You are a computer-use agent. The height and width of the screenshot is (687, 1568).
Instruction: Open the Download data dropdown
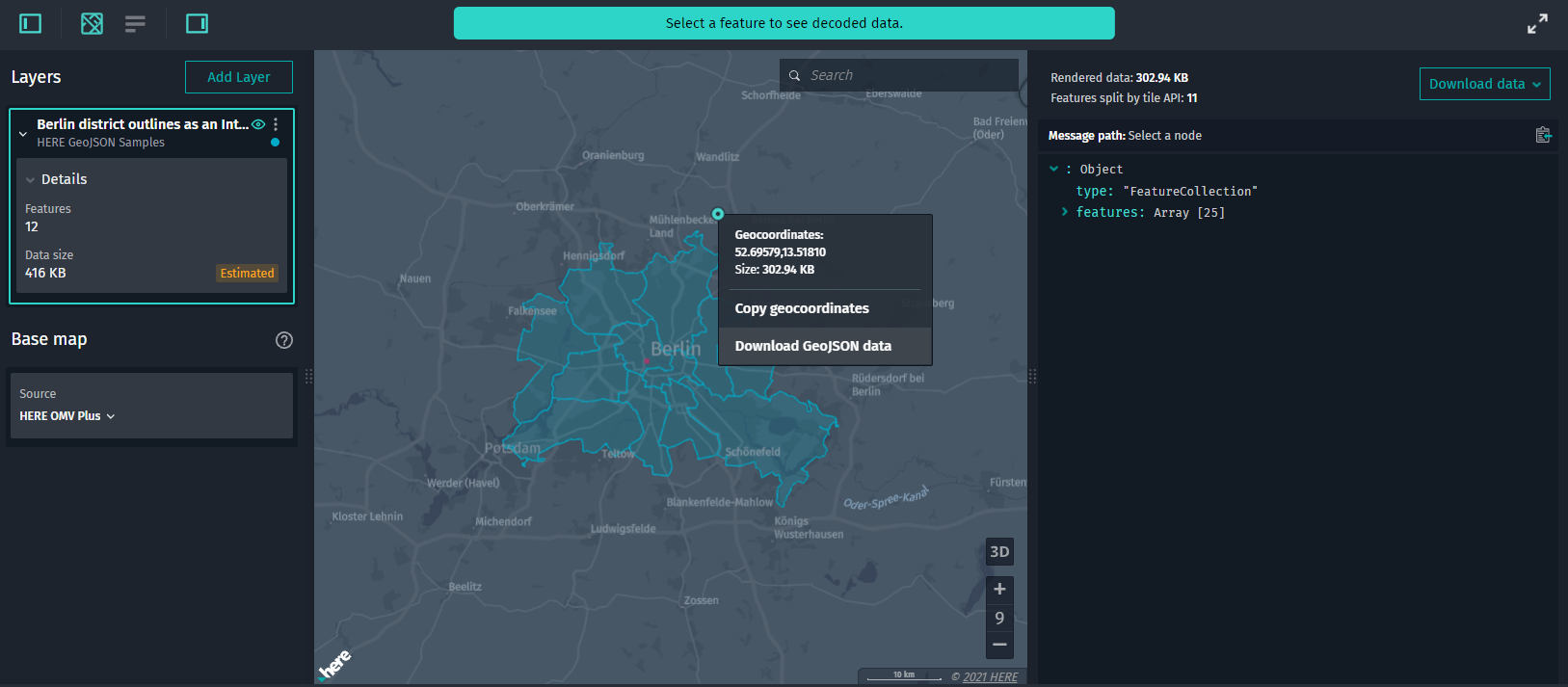1484,84
